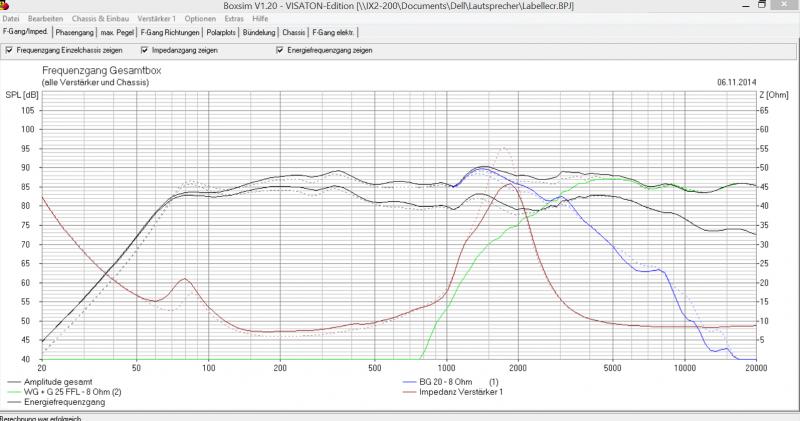Viewport: 800px width, 421px height.
Task: Switch to the Polarplots tab
Action: coord(221,32)
